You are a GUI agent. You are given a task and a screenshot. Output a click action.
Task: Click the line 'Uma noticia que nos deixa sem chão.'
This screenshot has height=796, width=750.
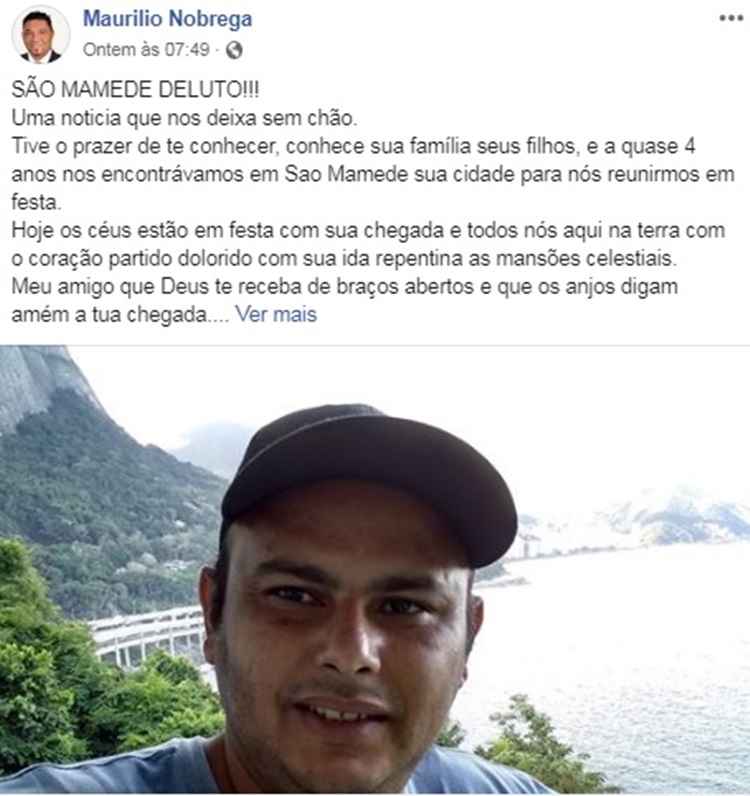[184, 118]
